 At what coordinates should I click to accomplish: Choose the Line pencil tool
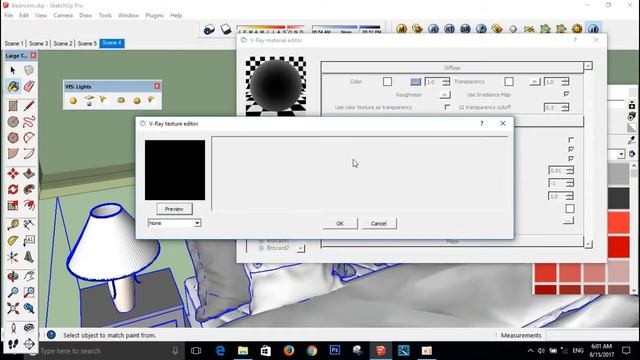click(29, 106)
